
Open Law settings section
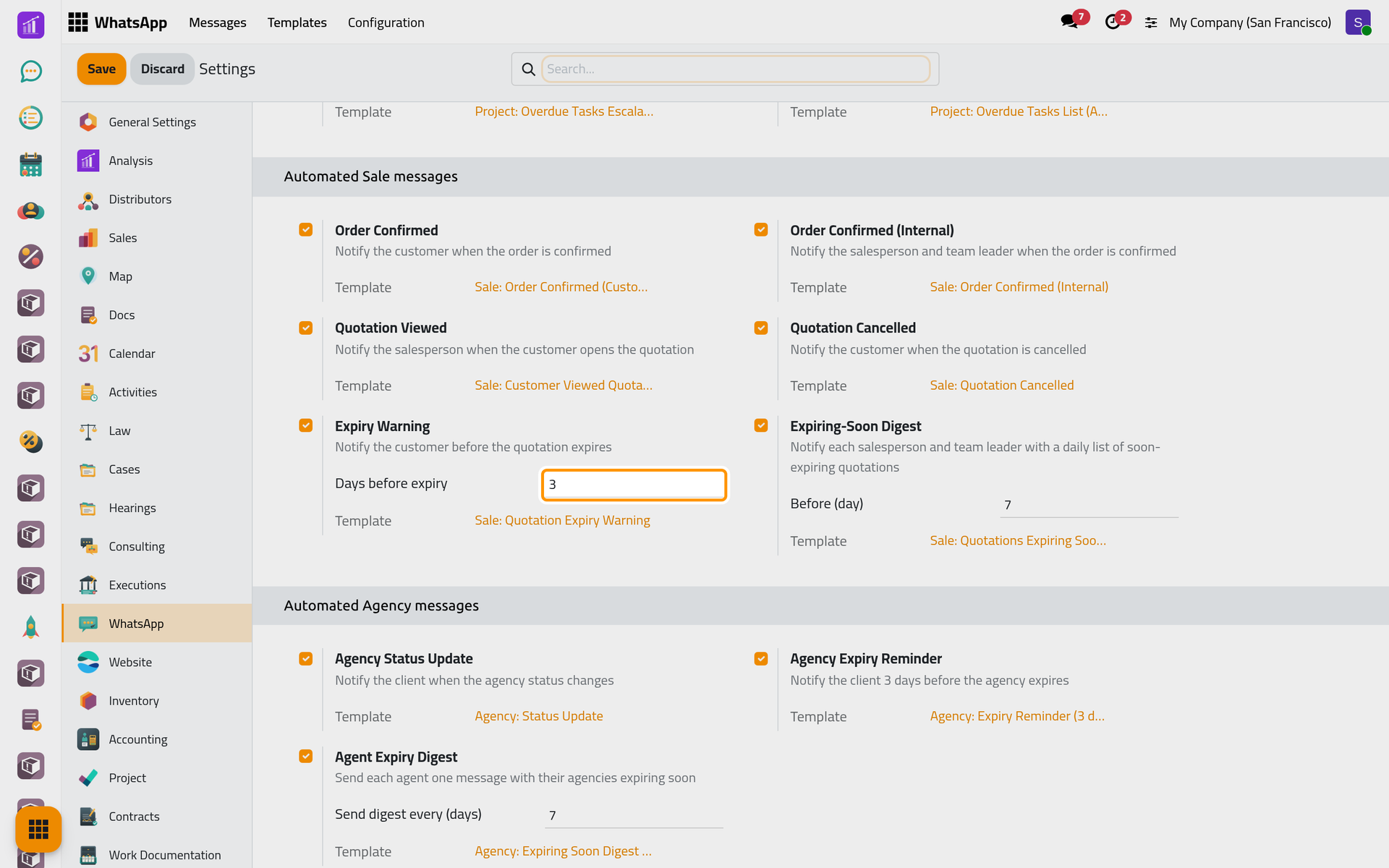pos(156,430)
